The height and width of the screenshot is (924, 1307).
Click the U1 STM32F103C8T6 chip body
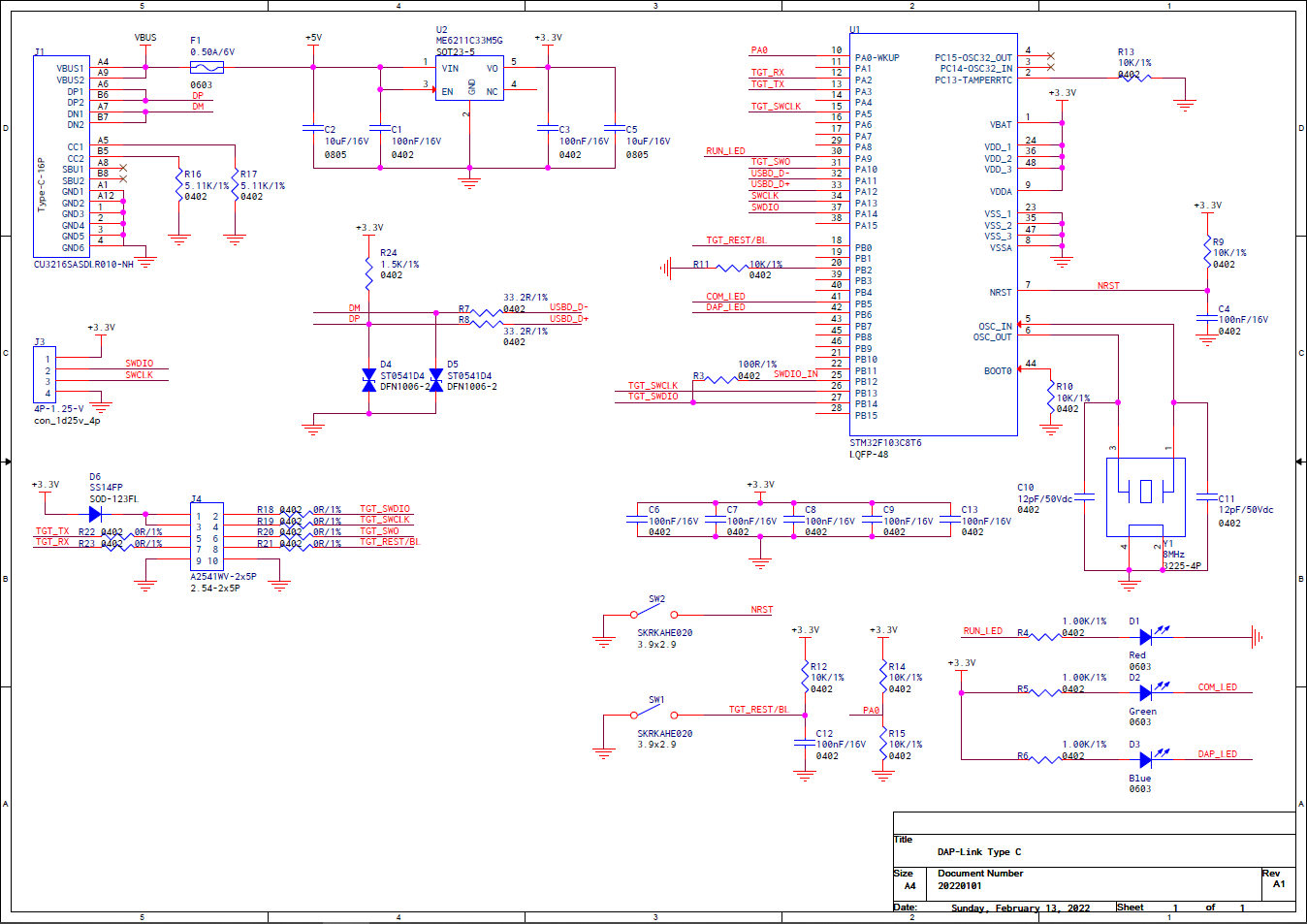point(934,236)
